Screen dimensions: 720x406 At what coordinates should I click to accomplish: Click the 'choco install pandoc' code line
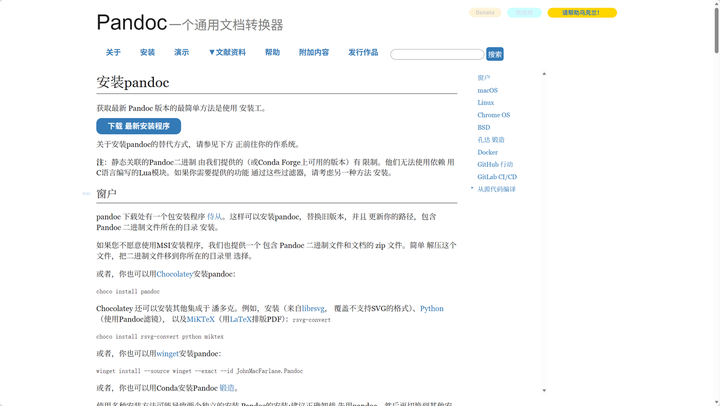tap(128, 292)
